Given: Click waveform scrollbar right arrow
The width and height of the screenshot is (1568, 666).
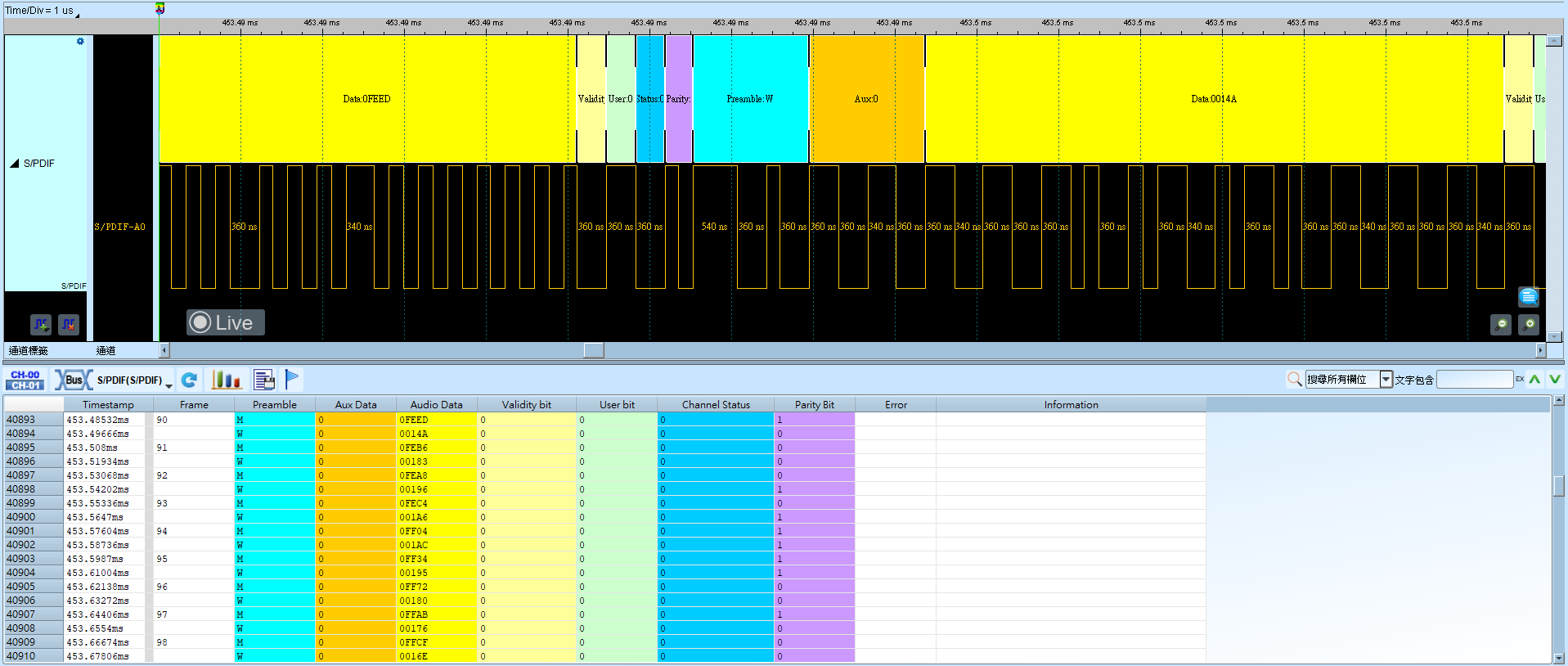Looking at the screenshot, I should click(x=1540, y=350).
